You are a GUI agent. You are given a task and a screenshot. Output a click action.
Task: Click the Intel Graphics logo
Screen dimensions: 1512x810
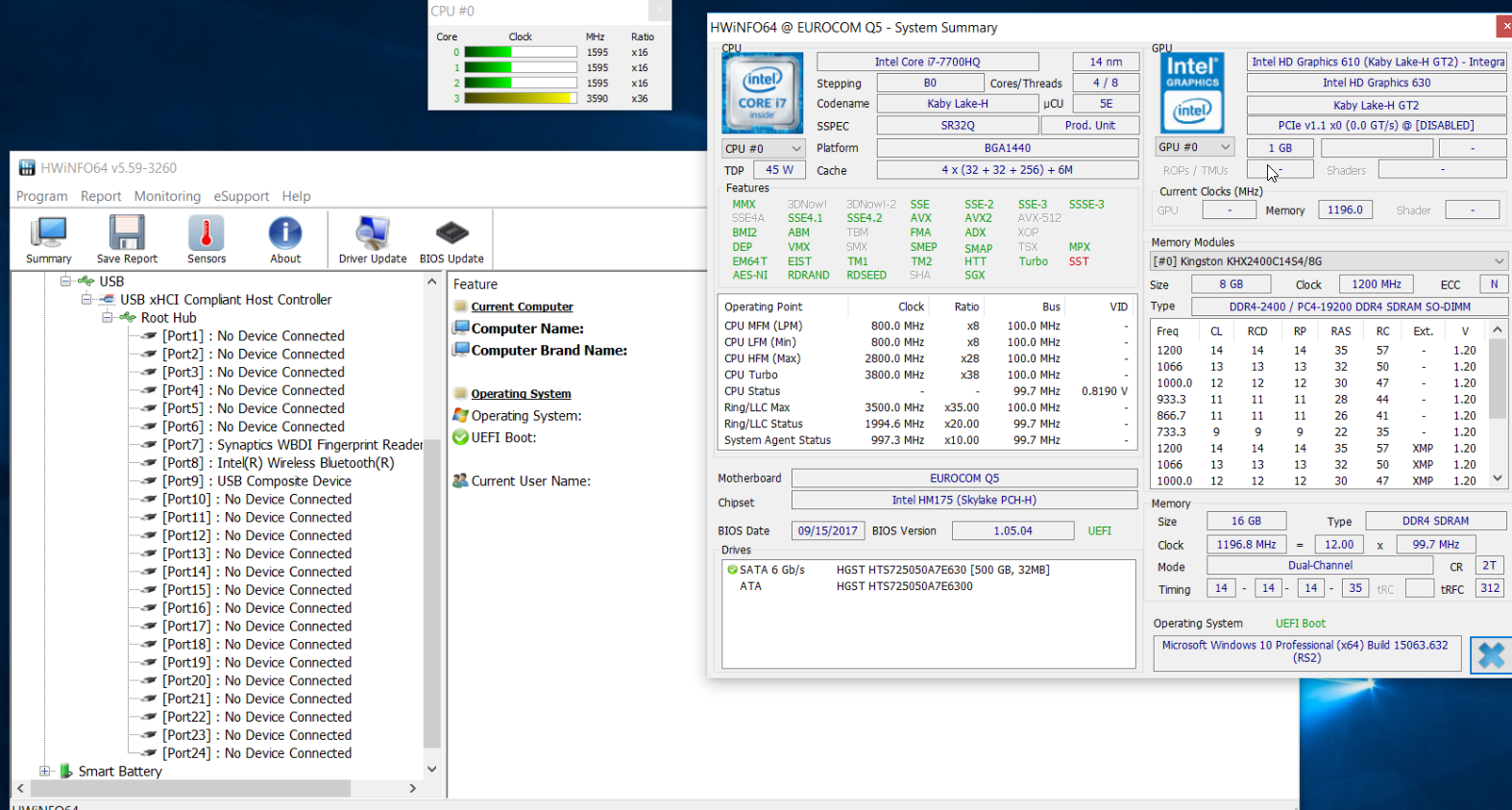(x=1192, y=93)
